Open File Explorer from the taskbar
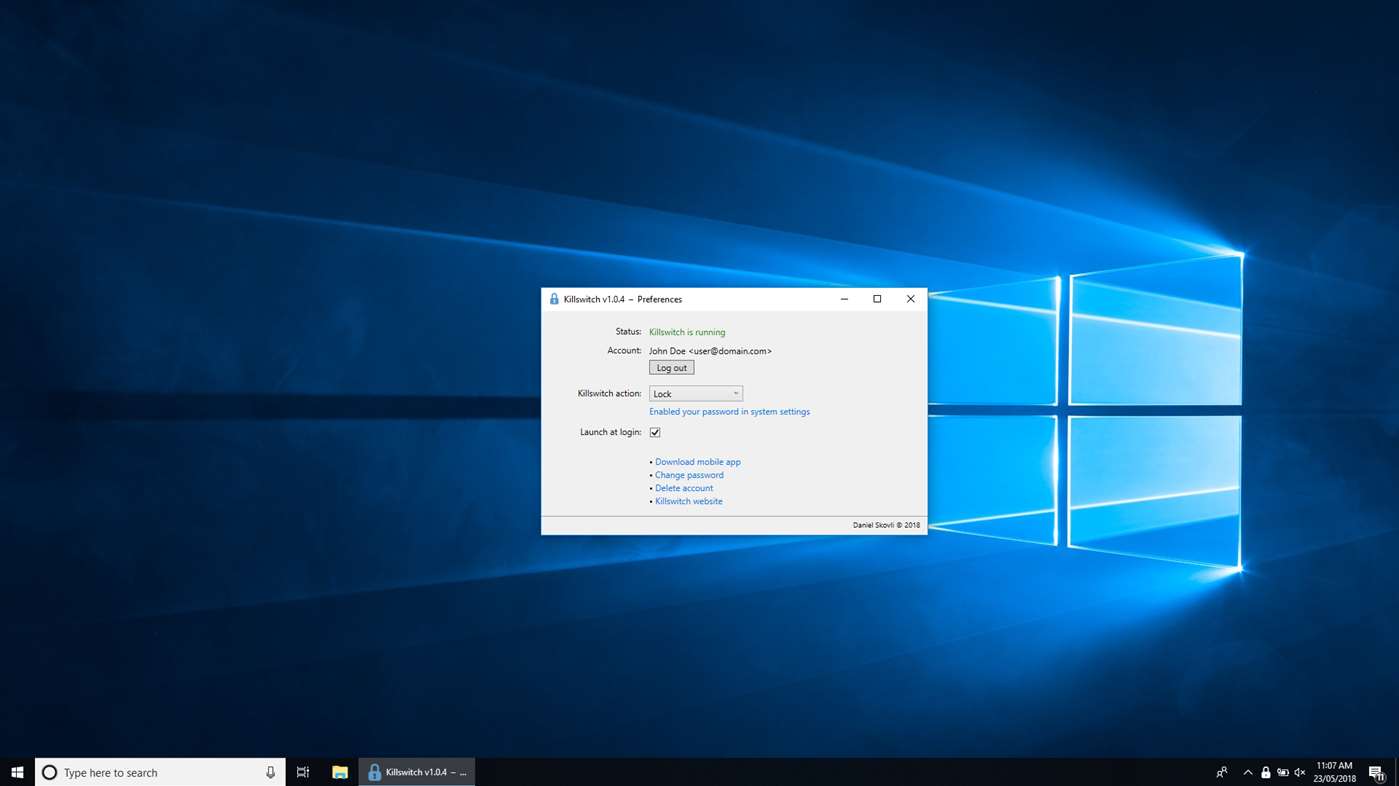Image resolution: width=1399 pixels, height=786 pixels. click(x=340, y=773)
